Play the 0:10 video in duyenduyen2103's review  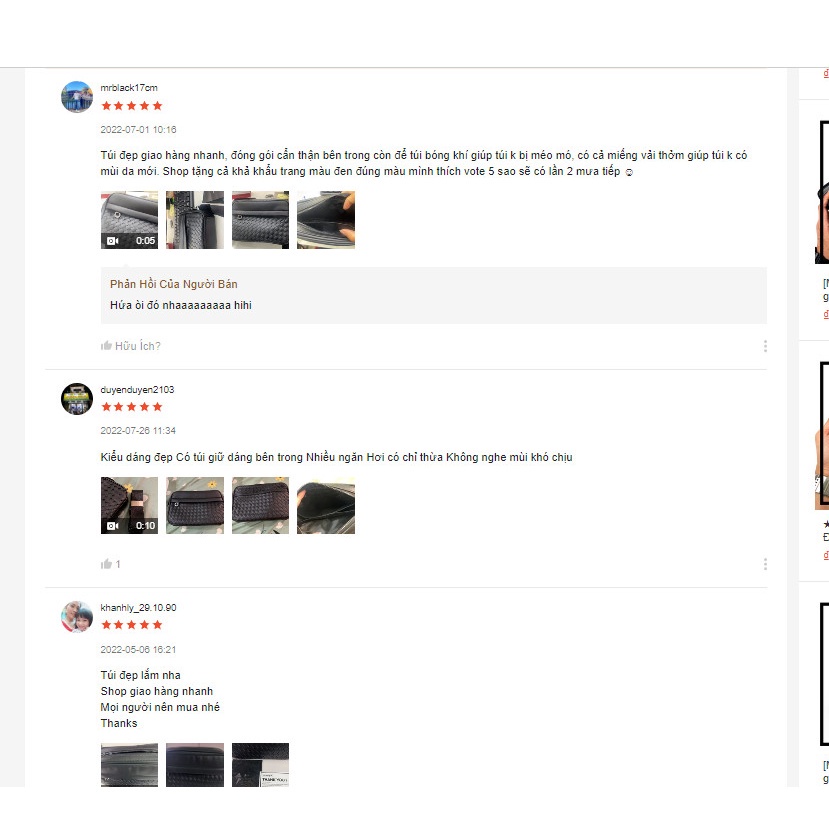130,505
